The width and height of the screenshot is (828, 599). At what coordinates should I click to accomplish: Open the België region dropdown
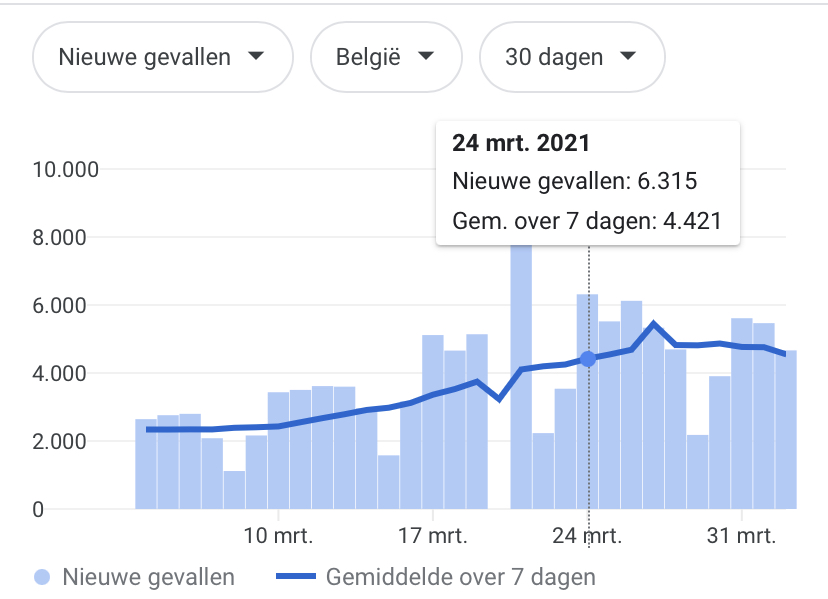pos(386,57)
